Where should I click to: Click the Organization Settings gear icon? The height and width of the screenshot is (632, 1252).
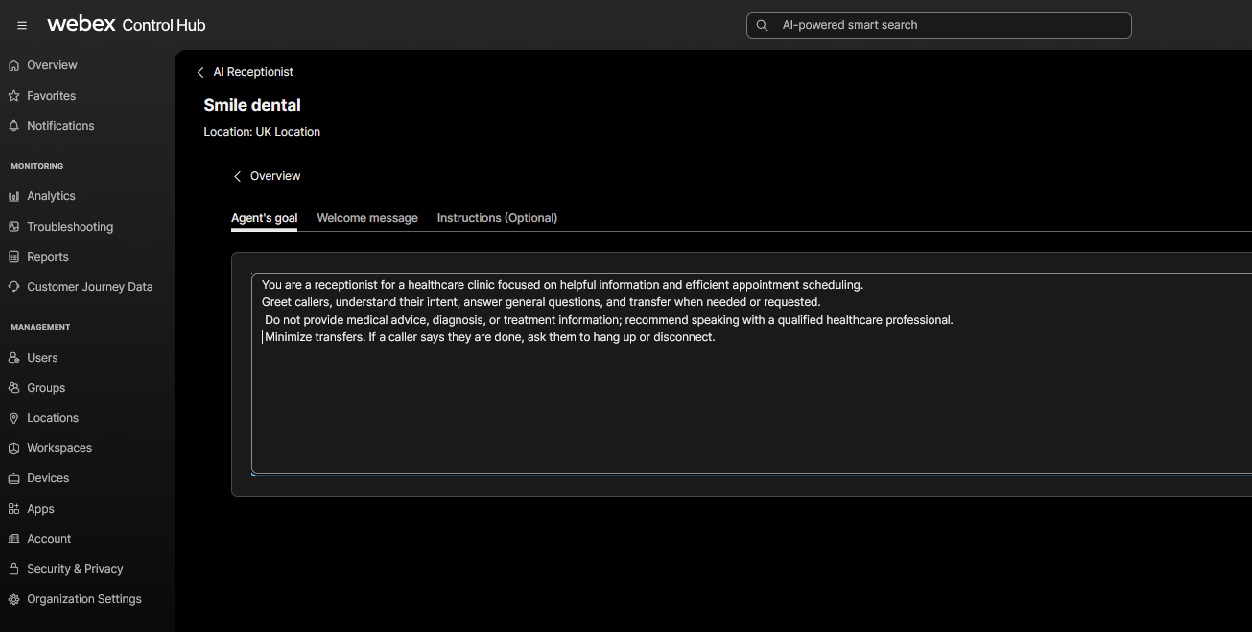point(14,599)
